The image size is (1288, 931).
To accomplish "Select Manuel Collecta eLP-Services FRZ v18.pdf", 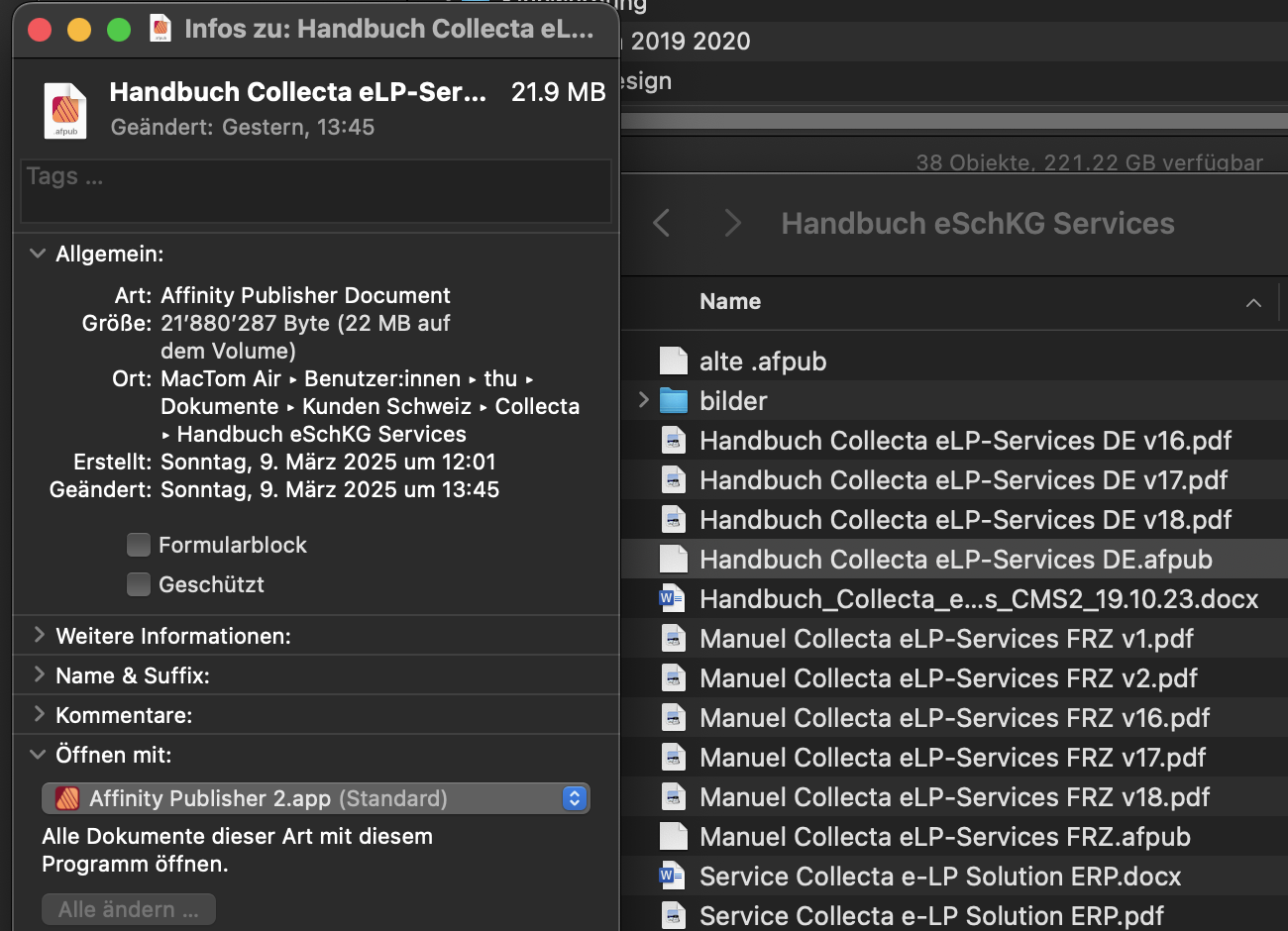I will click(x=955, y=797).
